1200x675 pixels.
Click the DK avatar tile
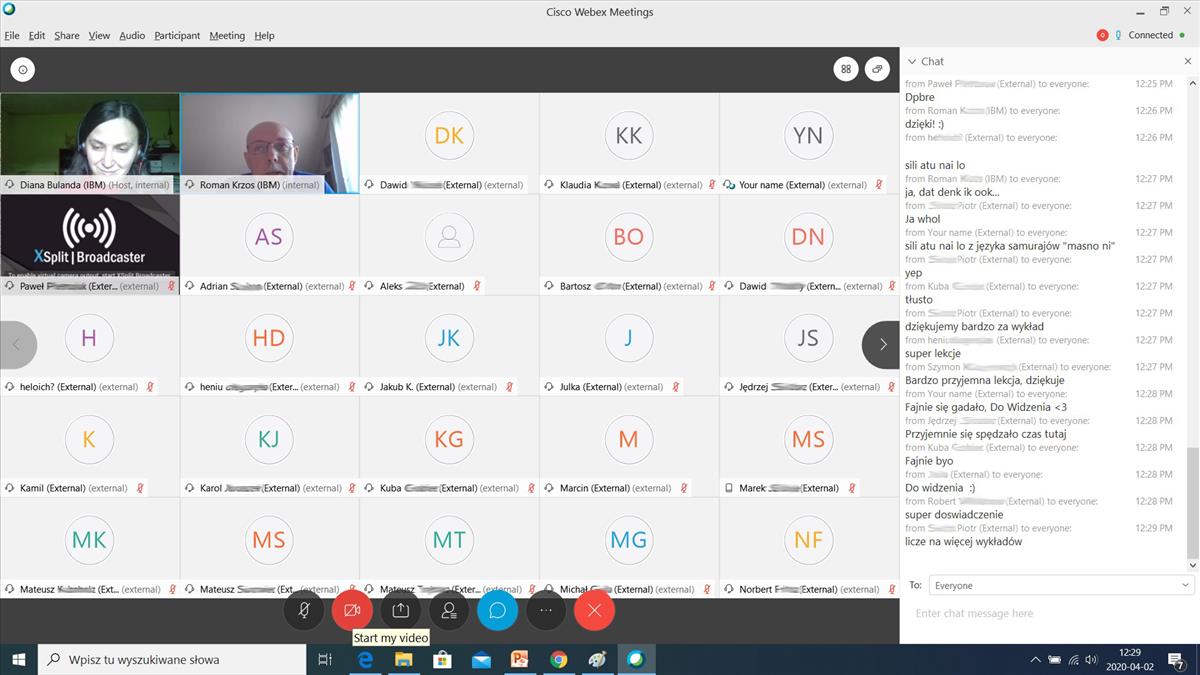pos(449,136)
